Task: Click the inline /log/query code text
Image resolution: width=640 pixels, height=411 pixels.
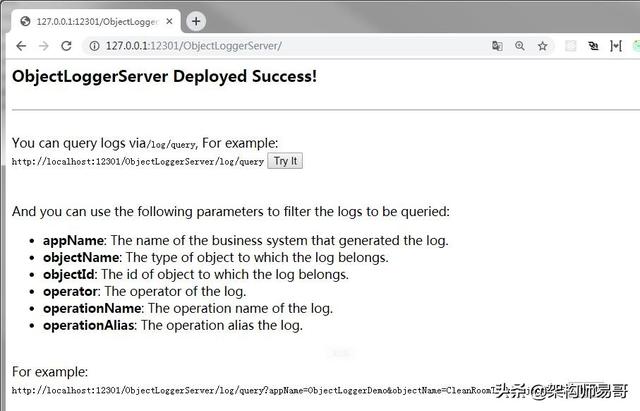Action: click(171, 145)
